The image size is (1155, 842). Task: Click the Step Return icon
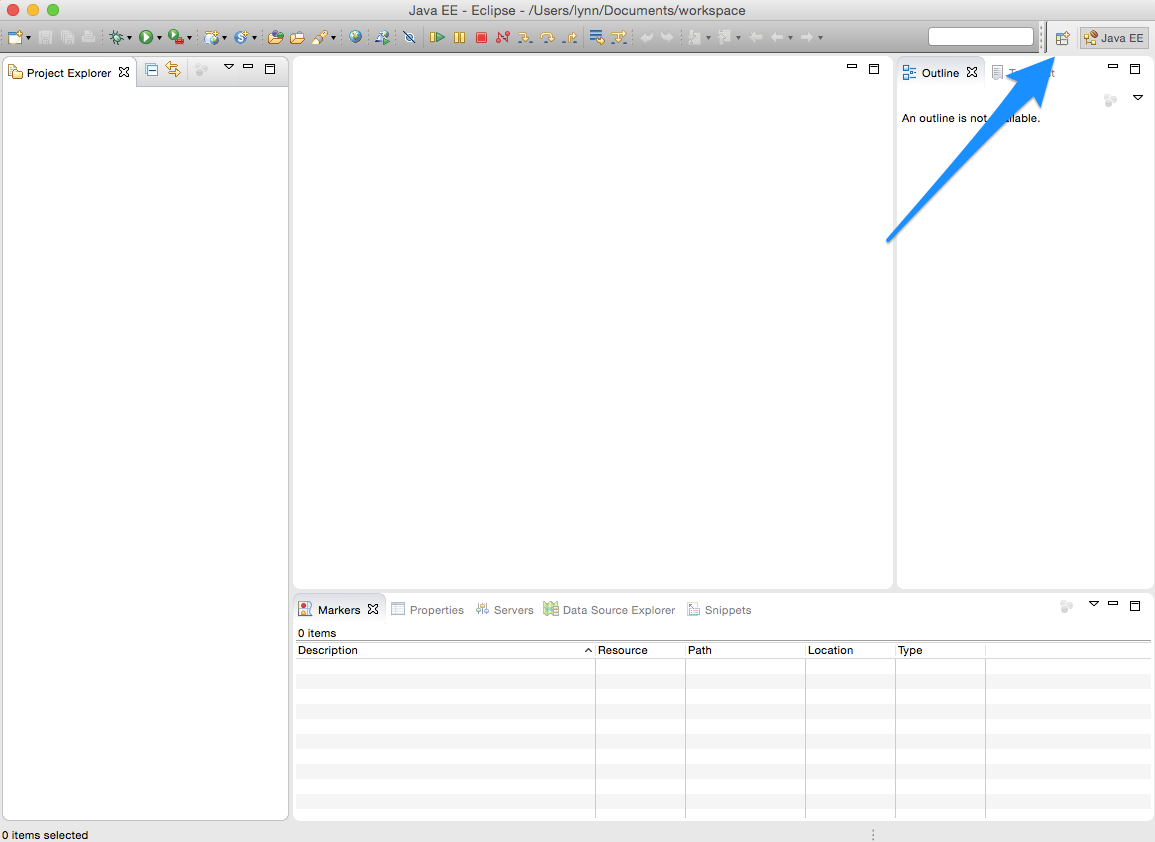point(569,37)
